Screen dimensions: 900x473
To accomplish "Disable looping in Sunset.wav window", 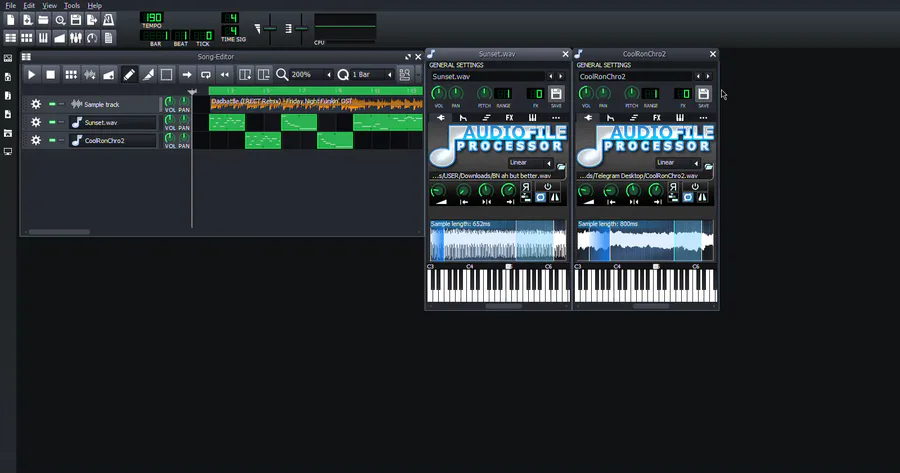I will (x=548, y=187).
